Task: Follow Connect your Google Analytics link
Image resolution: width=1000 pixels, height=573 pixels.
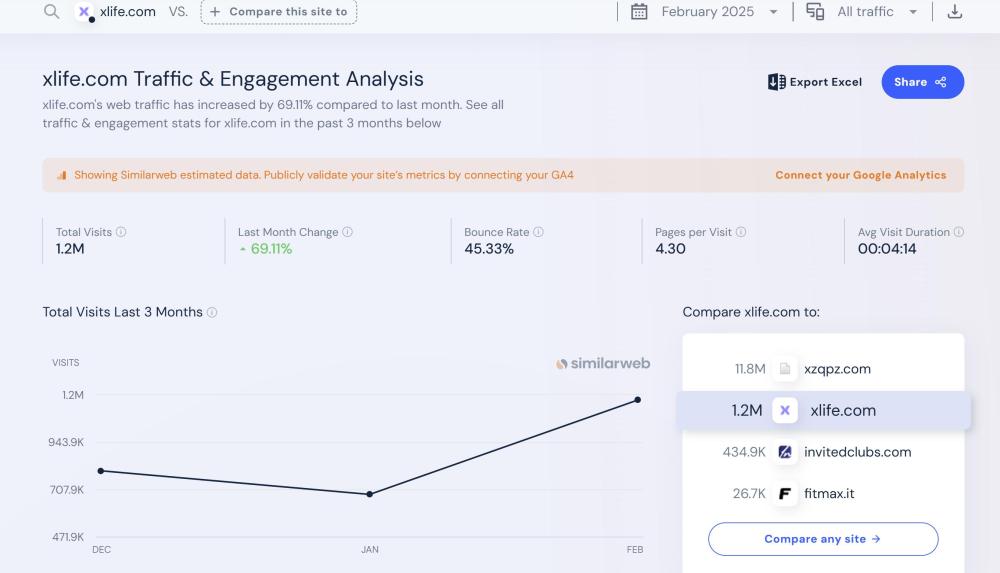Action: (x=860, y=175)
